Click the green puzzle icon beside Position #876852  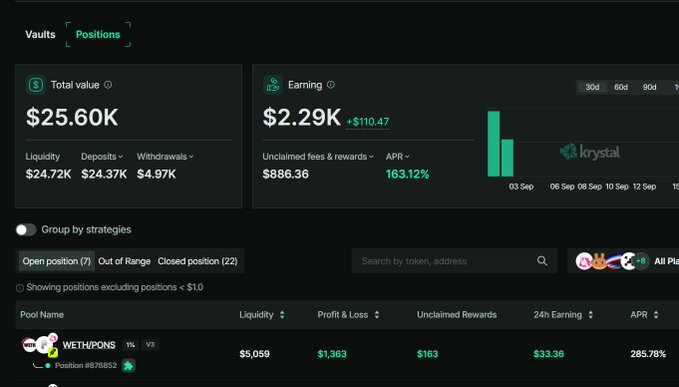pyautogui.click(x=128, y=366)
